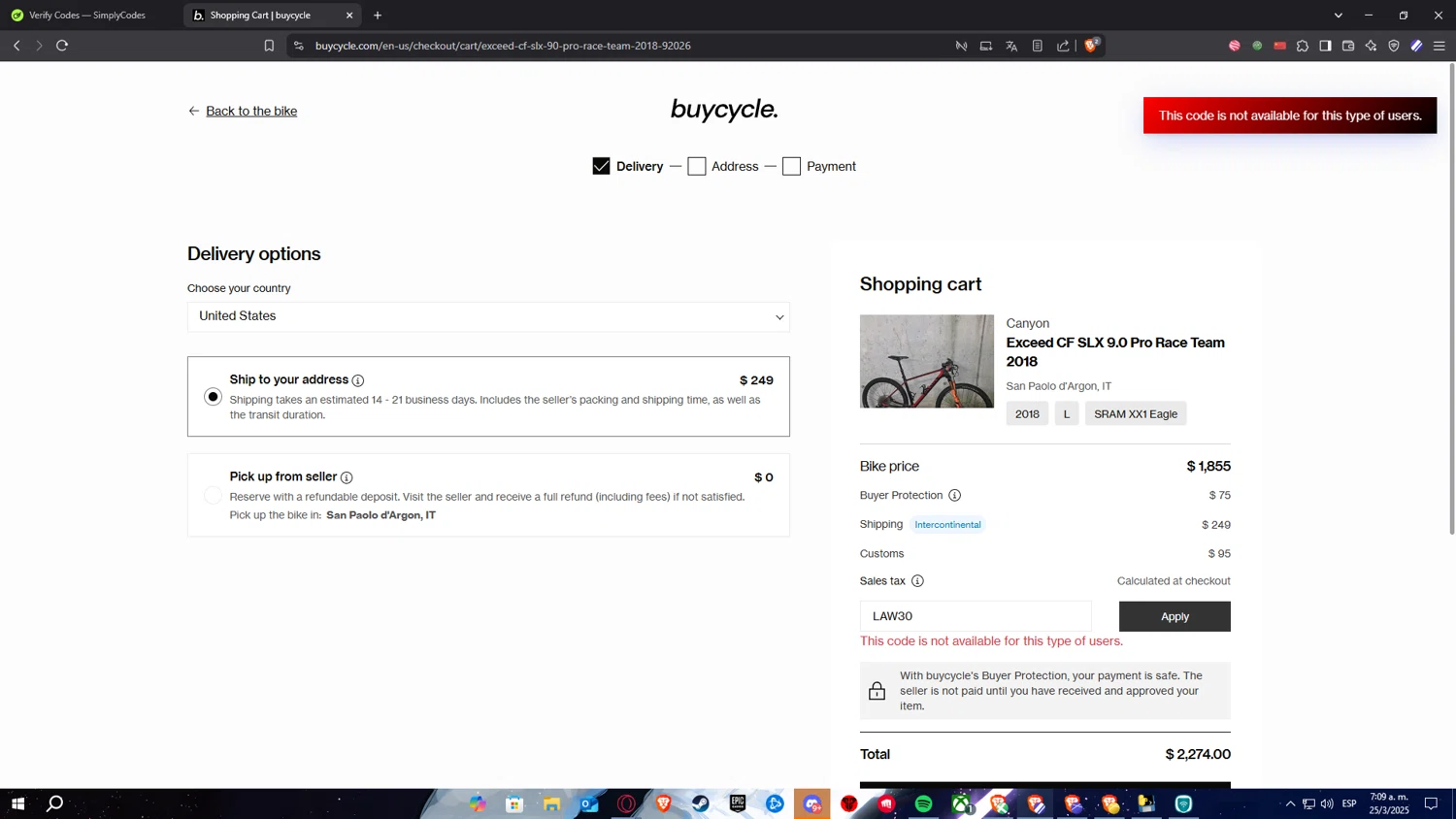Click the Delivery step checkbox
This screenshot has width=1456, height=819.
pos(601,166)
